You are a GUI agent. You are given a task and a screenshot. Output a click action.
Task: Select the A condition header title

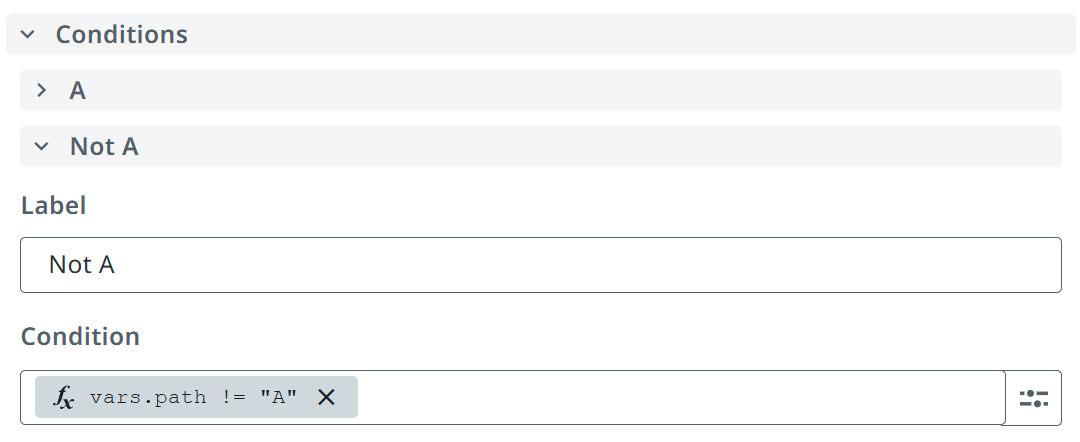[x=77, y=90]
